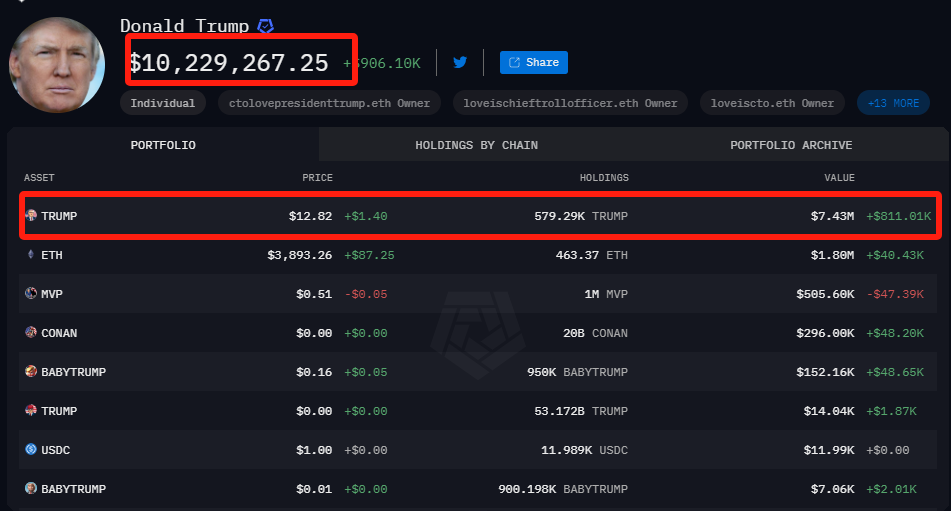Click the $14.04K value cell
This screenshot has height=511, width=951.
click(828, 411)
